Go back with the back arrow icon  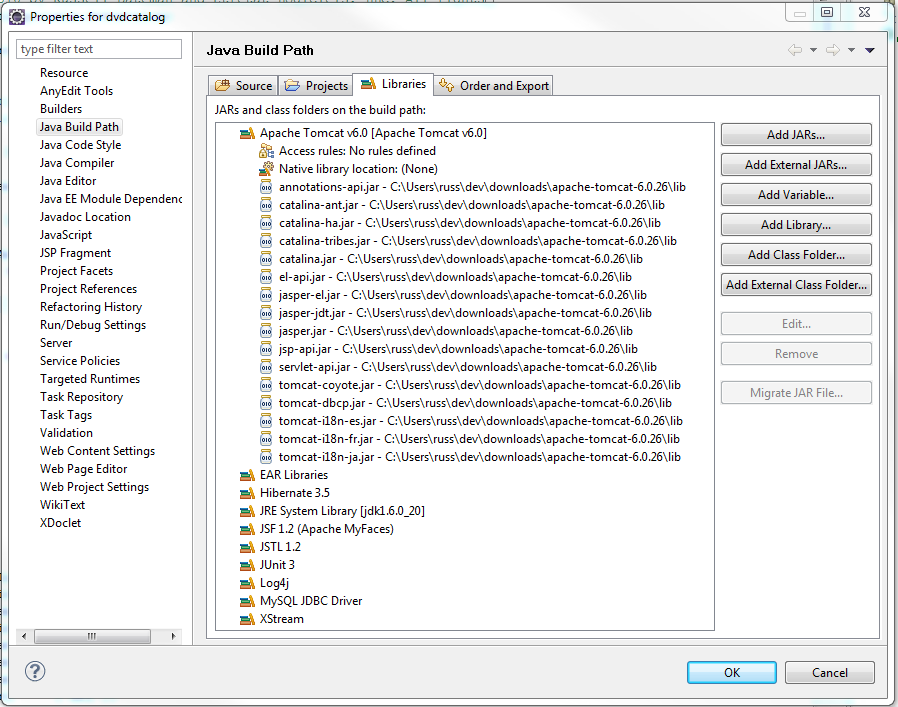tap(795, 50)
